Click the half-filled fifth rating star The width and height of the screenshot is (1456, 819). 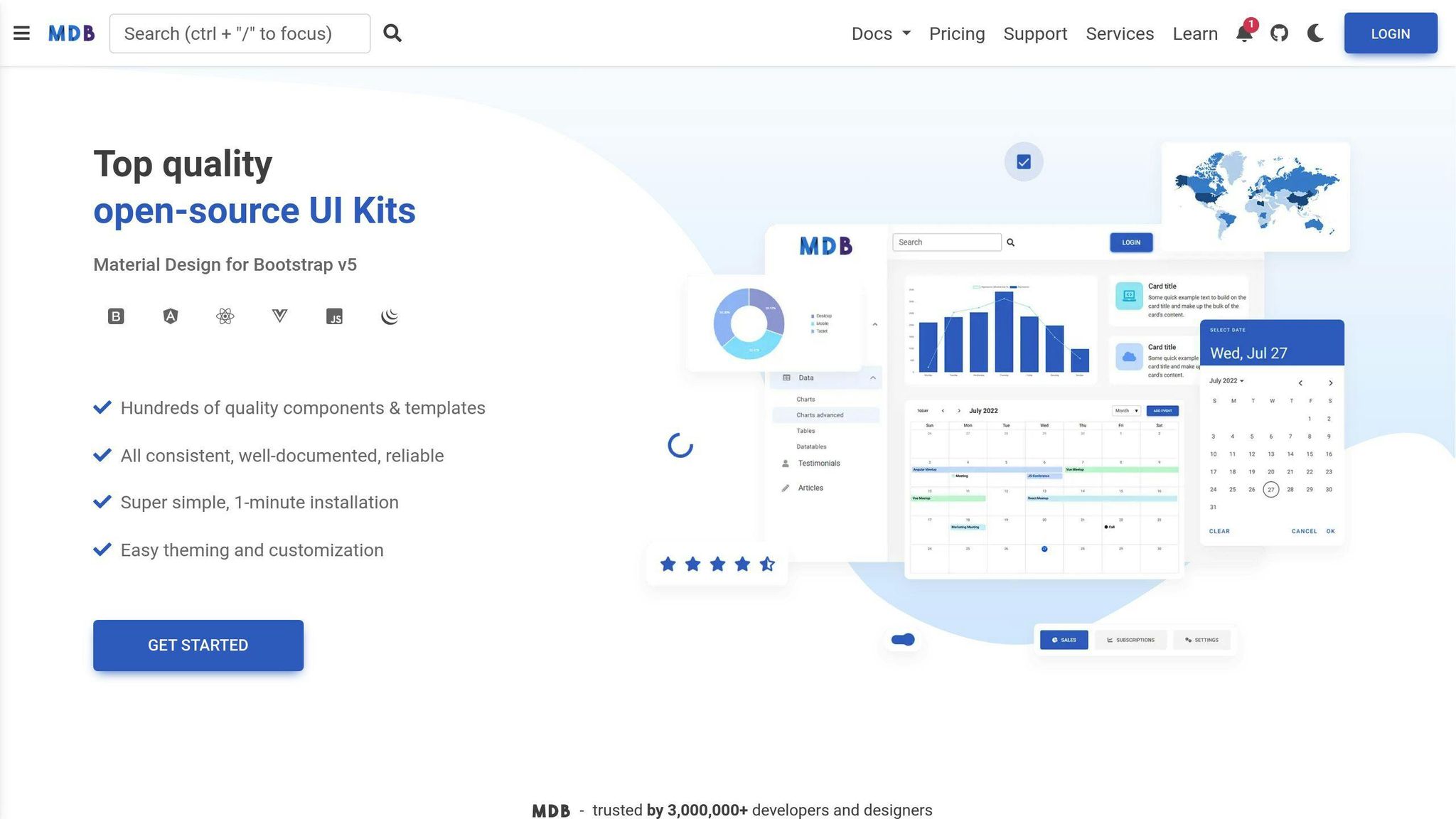pos(768,564)
